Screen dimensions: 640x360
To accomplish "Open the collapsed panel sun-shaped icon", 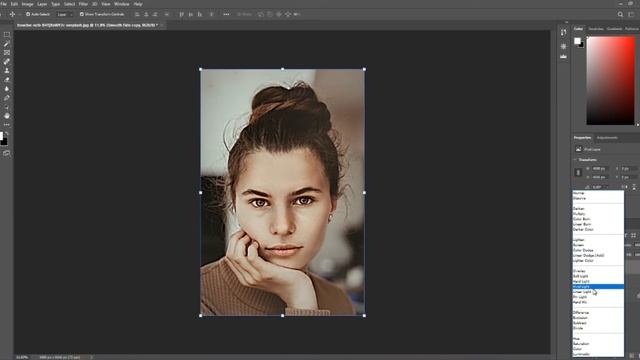I will coord(563,46).
